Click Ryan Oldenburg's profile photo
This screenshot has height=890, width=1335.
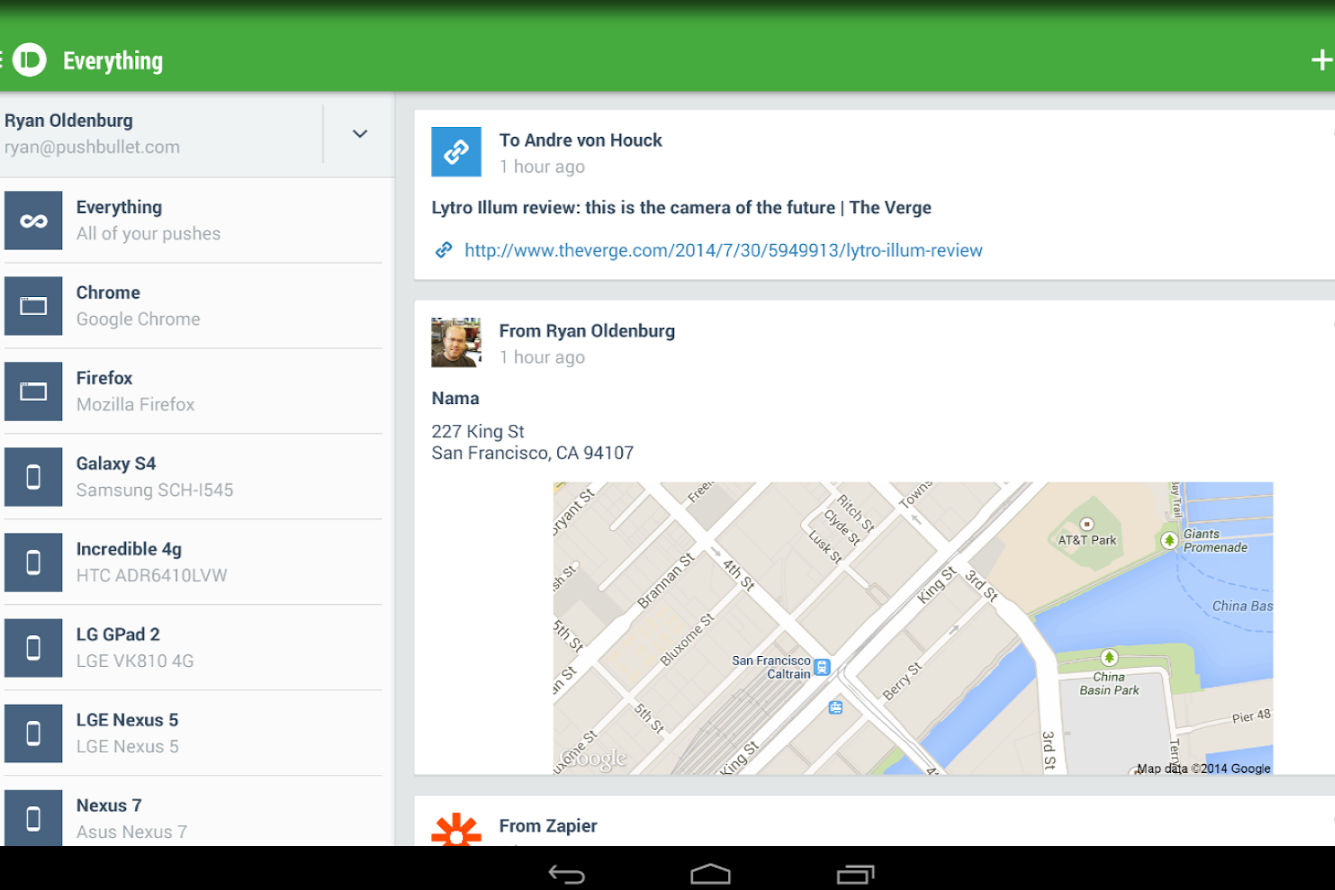[x=456, y=343]
